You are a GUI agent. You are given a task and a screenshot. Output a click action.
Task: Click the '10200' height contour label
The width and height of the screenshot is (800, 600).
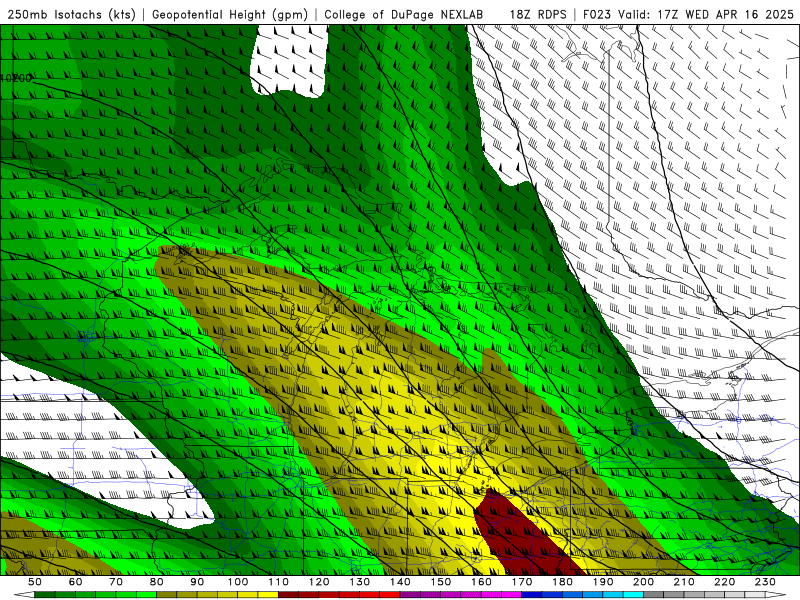tap(16, 78)
